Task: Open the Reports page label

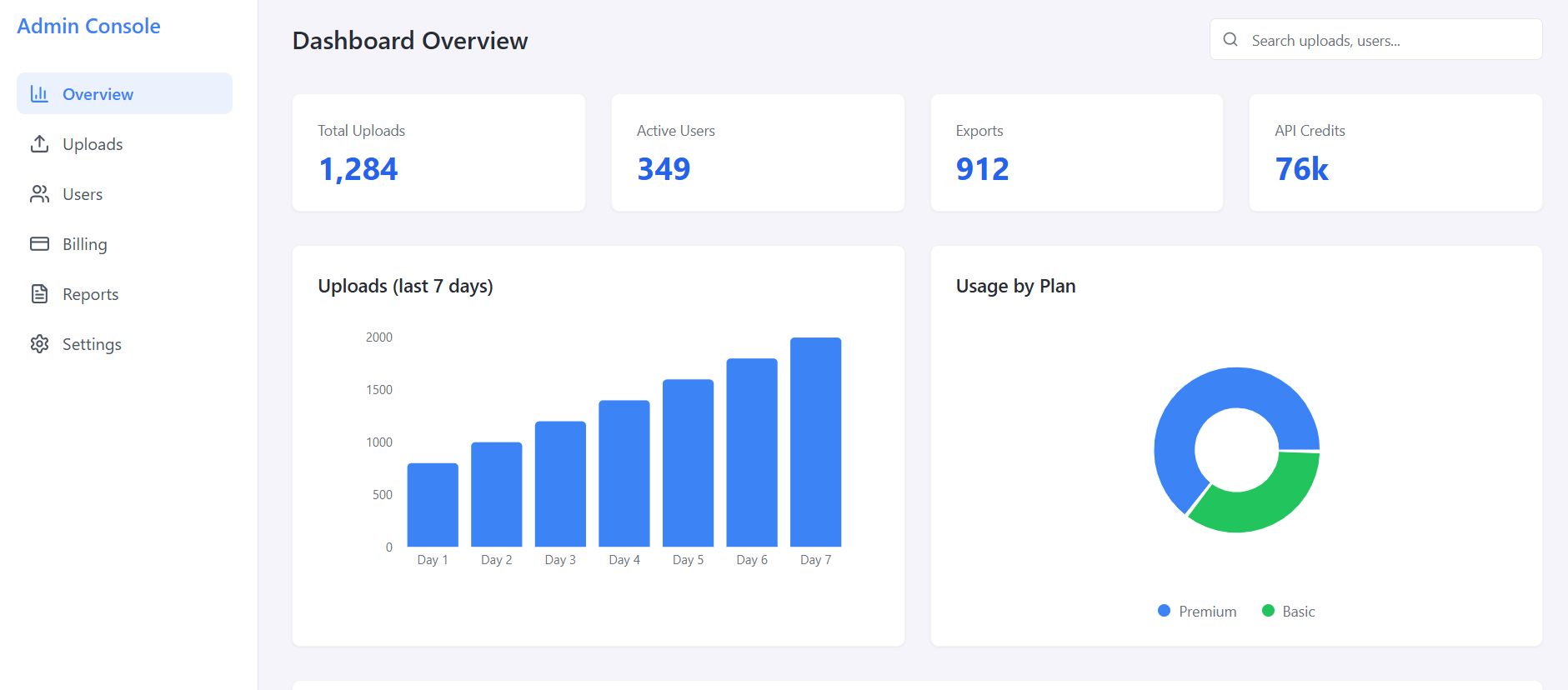Action: 90,294
